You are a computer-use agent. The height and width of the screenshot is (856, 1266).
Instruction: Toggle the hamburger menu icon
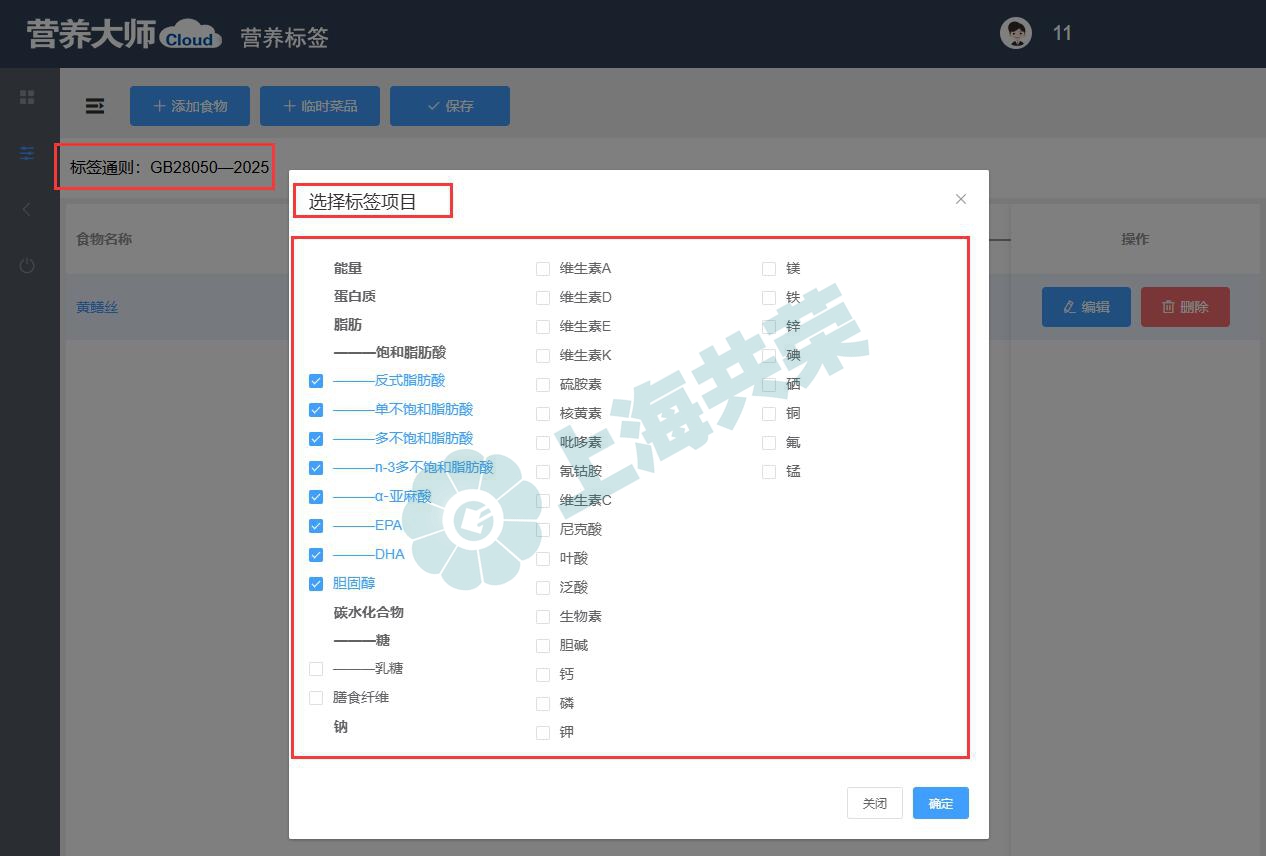(95, 106)
